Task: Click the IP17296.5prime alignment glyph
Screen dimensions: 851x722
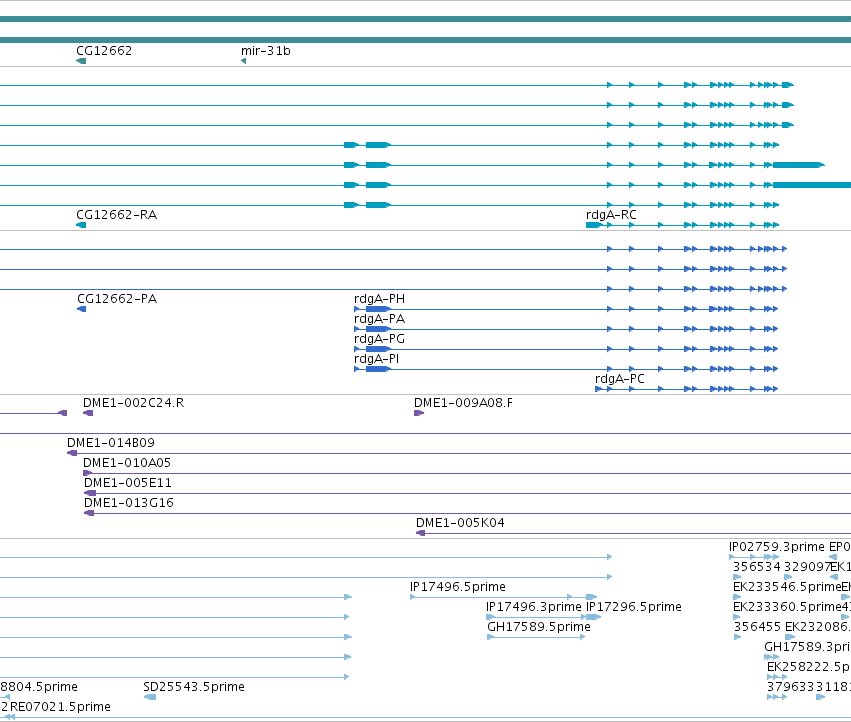Action: pos(594,617)
